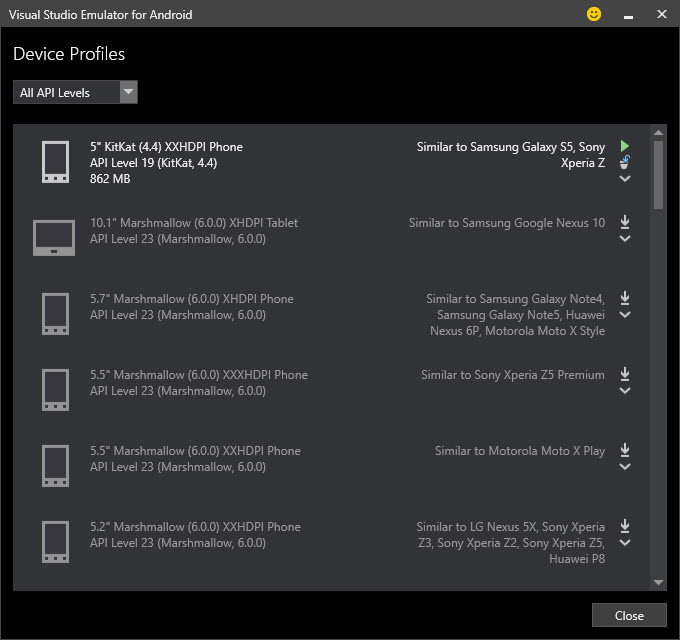Start the 5" KitKat emulator with play icon

tap(625, 146)
